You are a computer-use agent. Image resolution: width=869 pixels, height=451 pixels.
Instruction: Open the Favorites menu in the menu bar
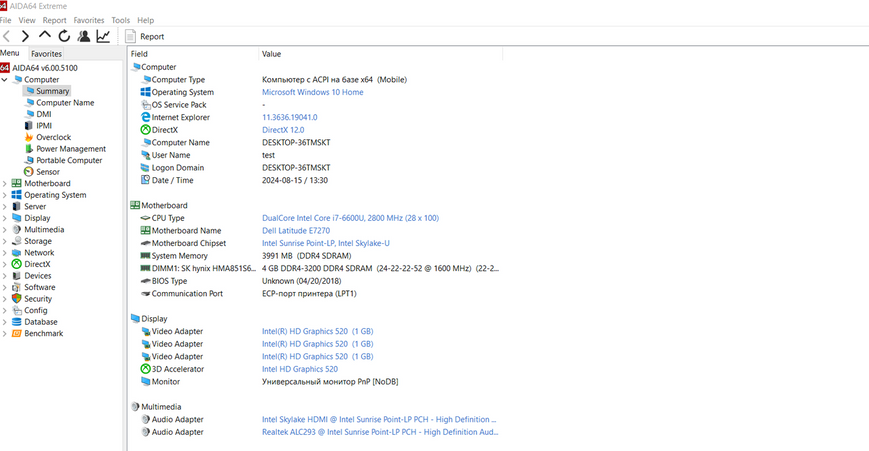click(89, 20)
